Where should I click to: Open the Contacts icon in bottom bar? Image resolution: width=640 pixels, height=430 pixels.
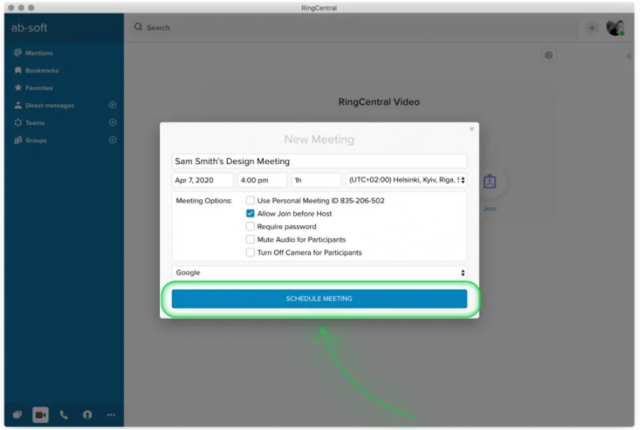click(87, 414)
